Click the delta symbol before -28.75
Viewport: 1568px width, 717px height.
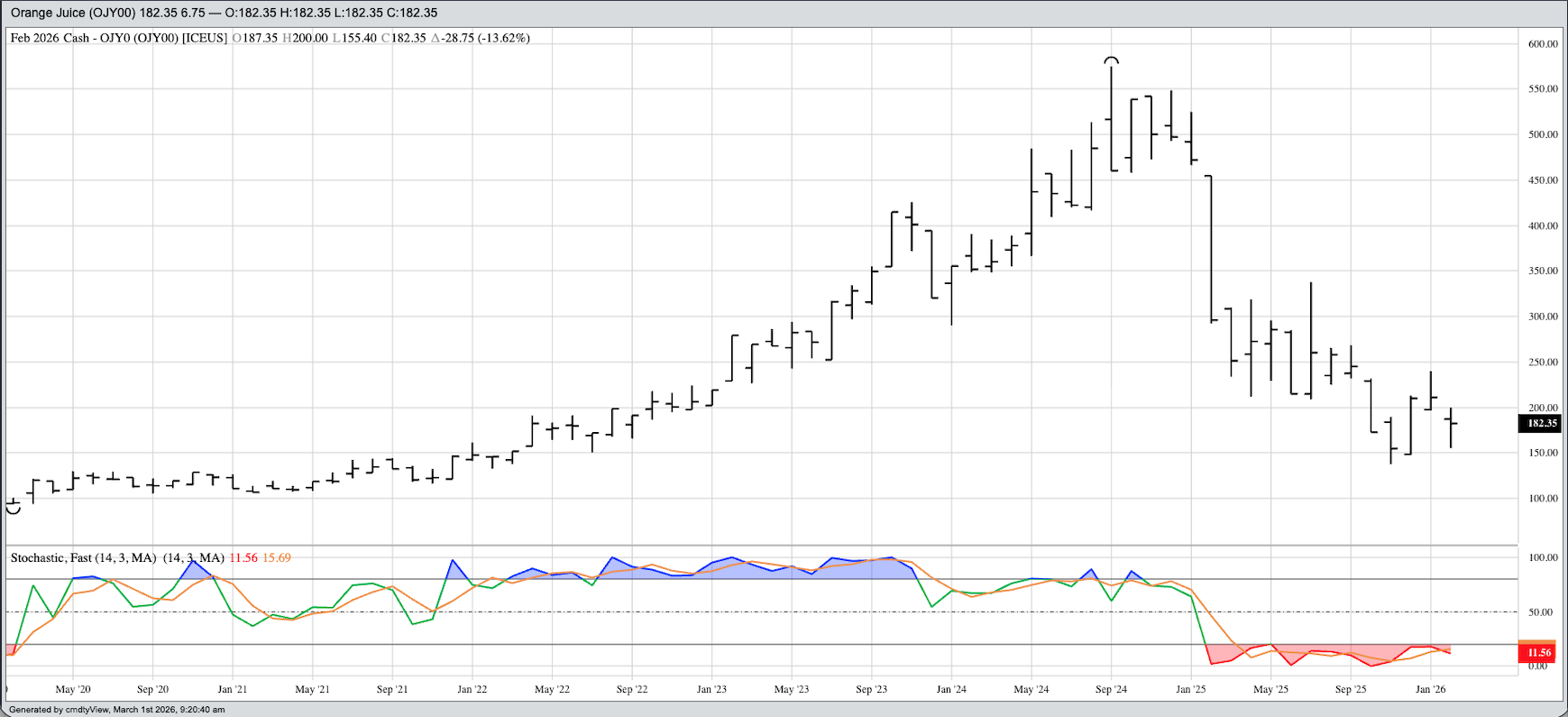tap(436, 38)
